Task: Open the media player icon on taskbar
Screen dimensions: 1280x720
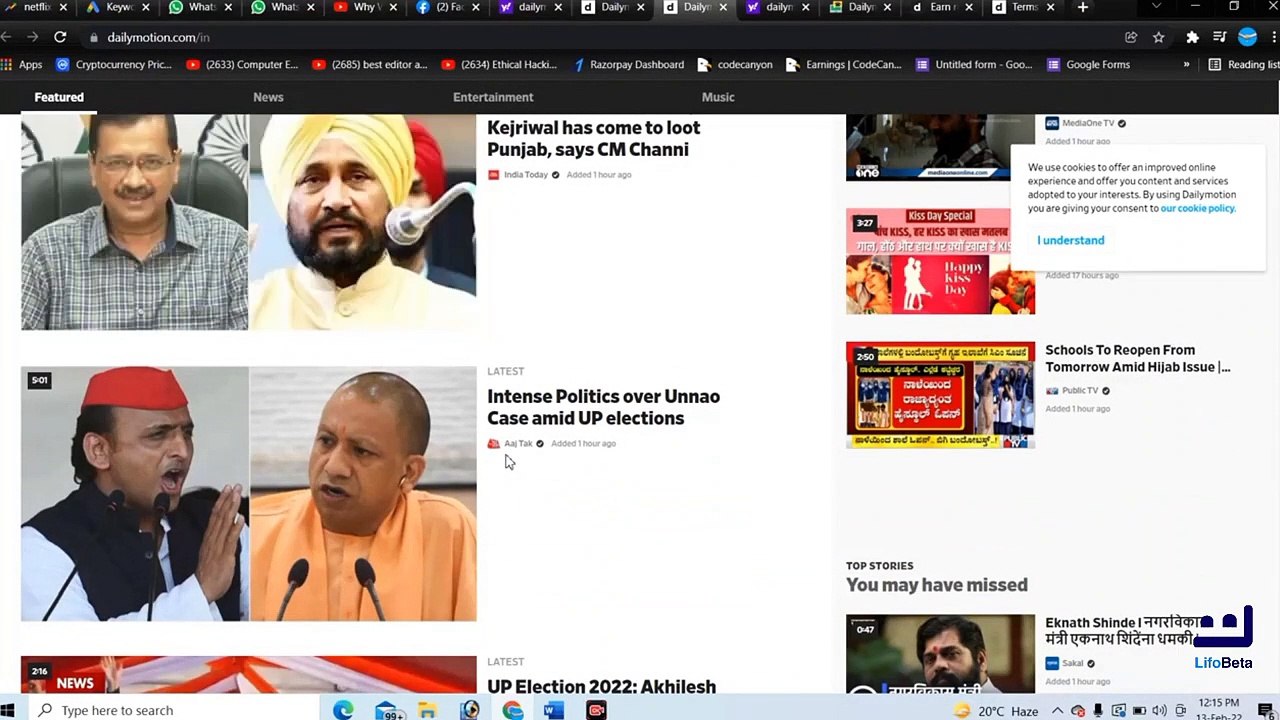Action: pyautogui.click(x=470, y=710)
